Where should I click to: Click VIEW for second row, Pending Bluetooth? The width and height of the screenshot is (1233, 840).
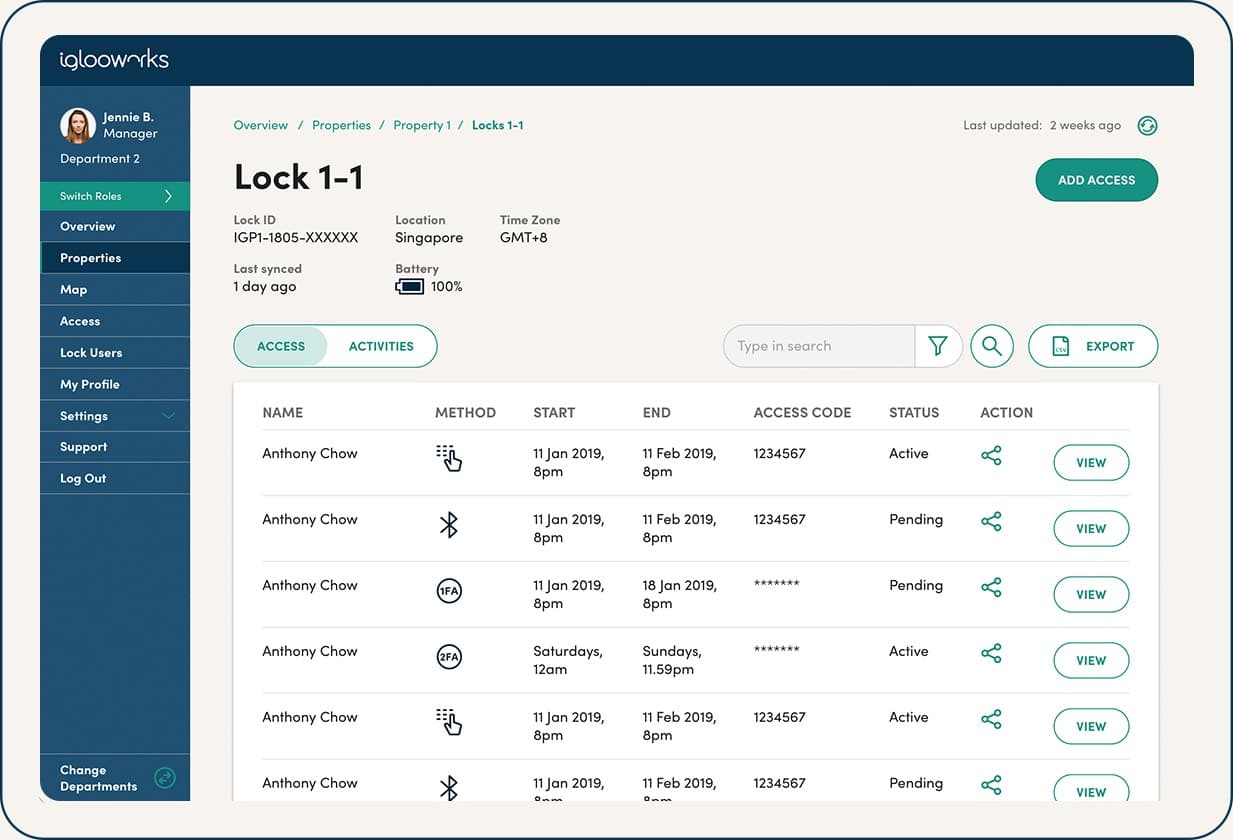point(1091,529)
